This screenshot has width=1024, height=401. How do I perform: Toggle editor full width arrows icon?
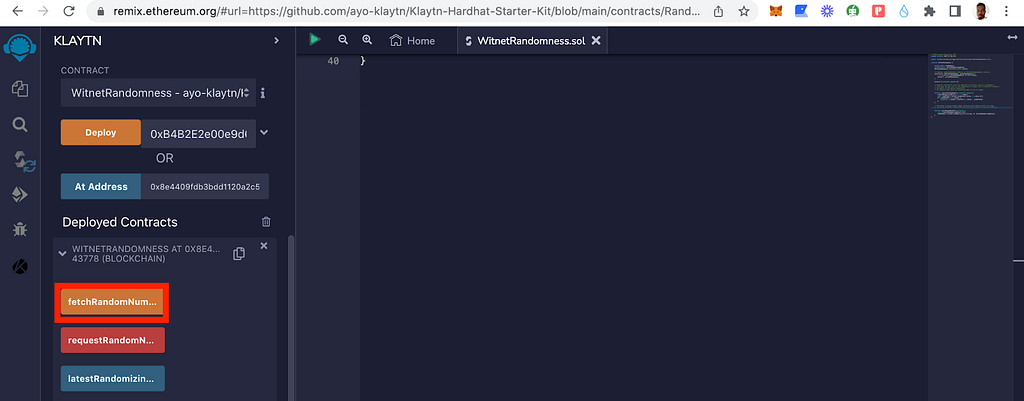(1013, 38)
